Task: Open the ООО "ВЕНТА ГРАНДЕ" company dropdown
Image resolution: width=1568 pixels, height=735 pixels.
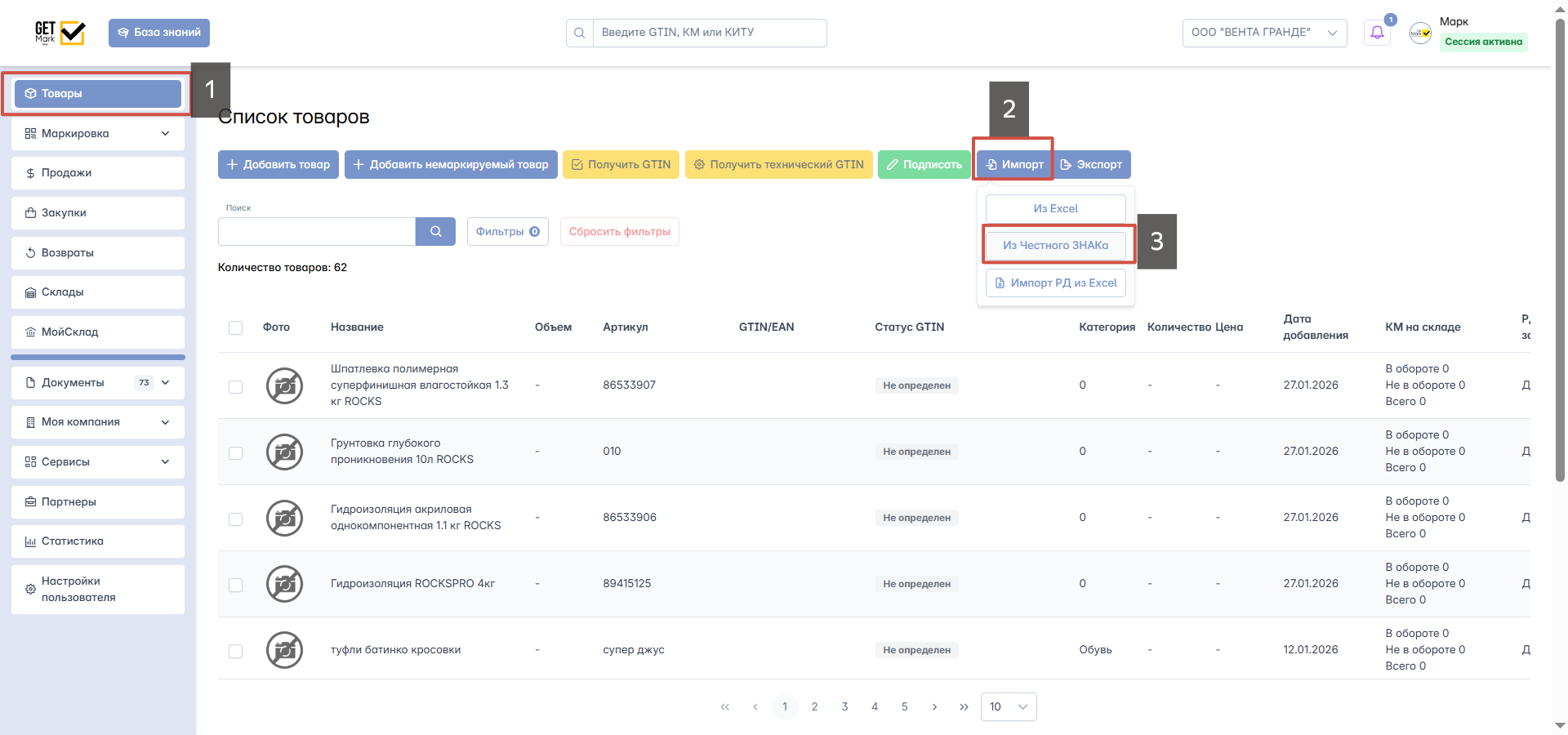Action: tap(1263, 33)
